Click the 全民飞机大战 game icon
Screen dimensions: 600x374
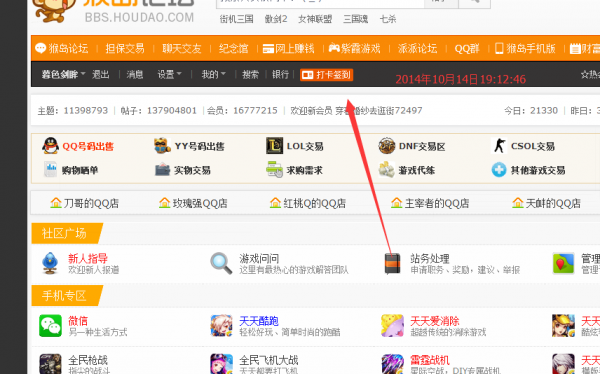tap(221, 364)
